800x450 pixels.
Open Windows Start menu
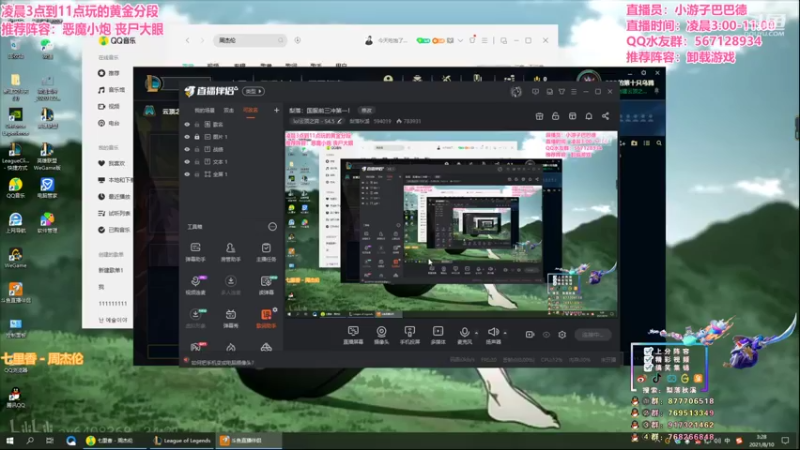(10, 440)
